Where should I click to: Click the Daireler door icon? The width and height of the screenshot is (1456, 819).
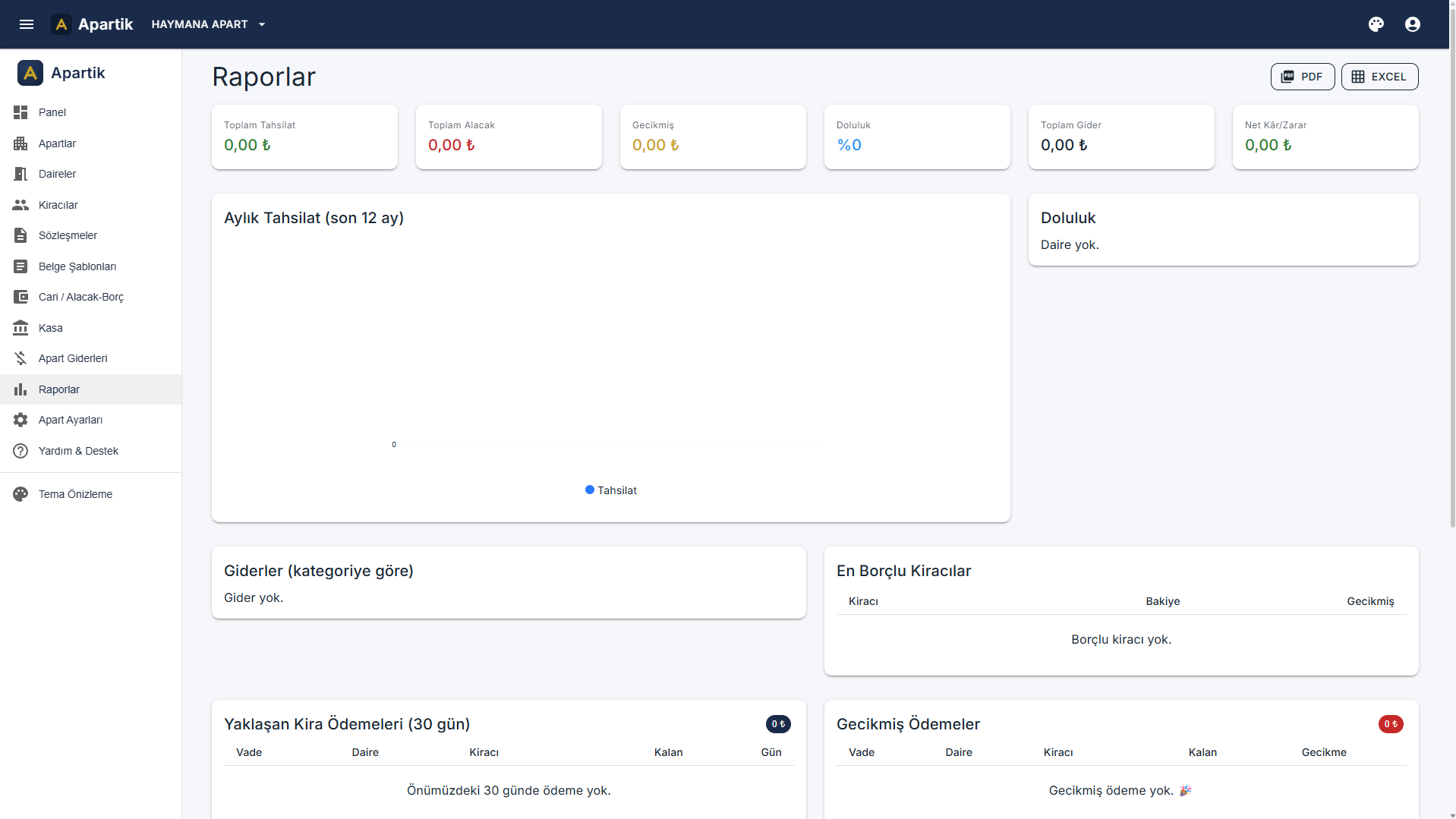click(x=20, y=174)
